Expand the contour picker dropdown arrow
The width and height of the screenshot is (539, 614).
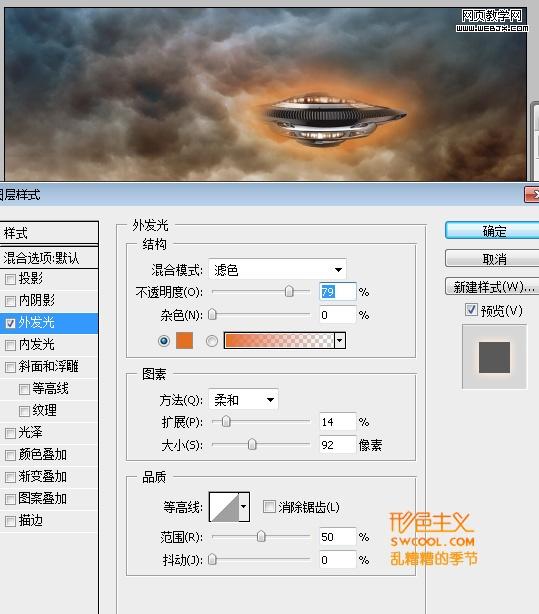244,507
